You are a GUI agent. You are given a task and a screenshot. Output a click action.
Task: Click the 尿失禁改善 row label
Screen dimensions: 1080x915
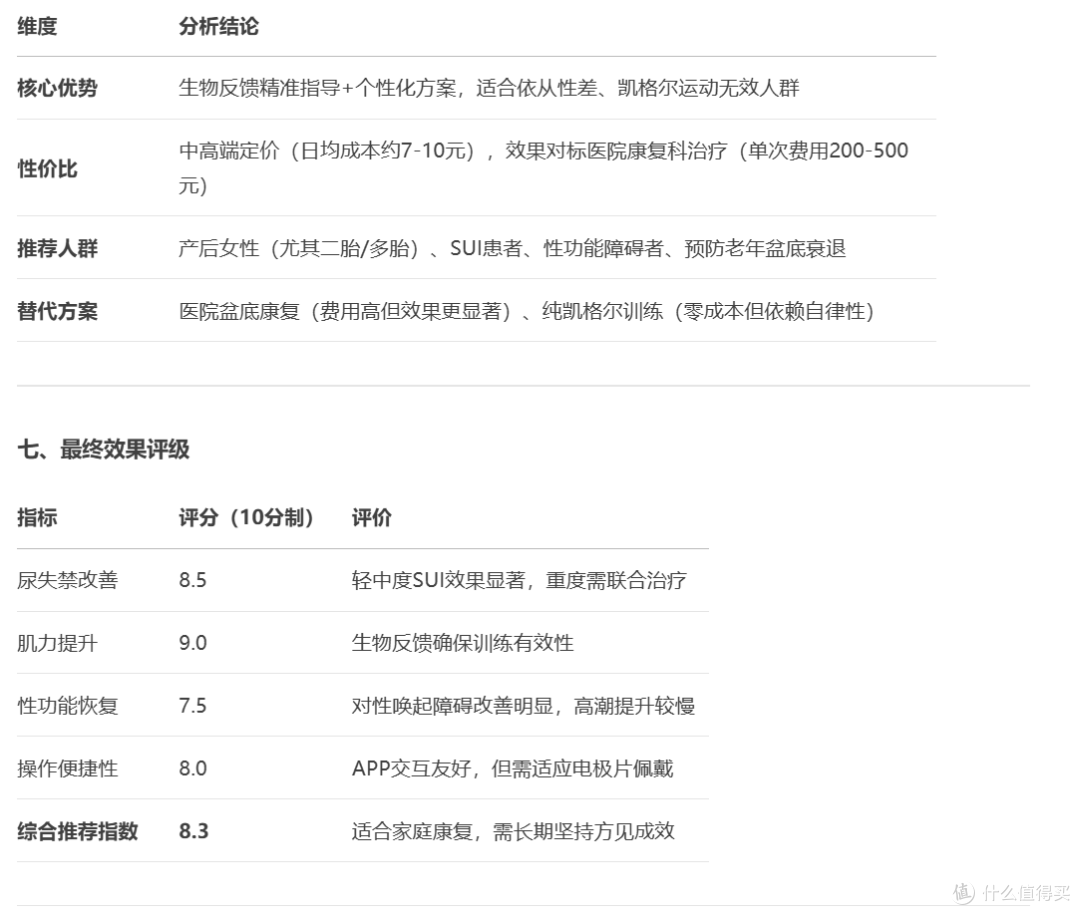[68, 580]
